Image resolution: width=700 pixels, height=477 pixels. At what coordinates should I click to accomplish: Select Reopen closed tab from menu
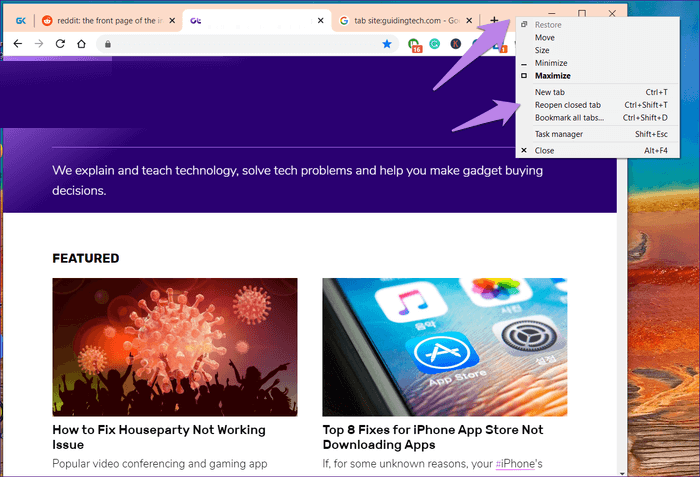[x=568, y=105]
